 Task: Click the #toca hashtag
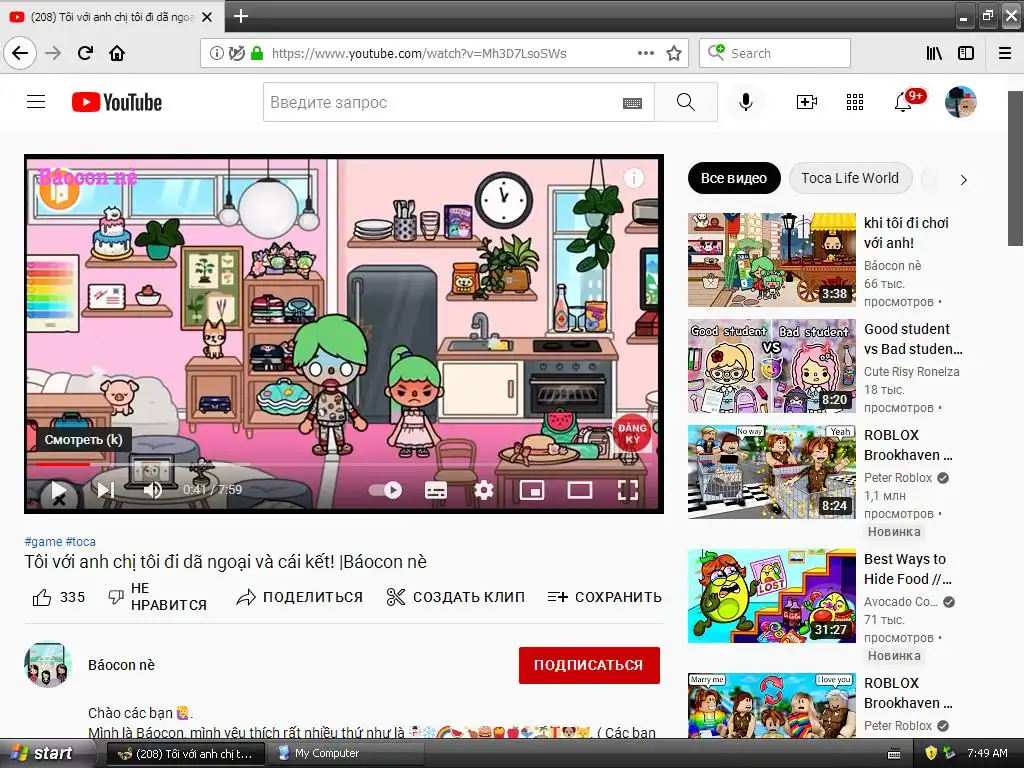(x=80, y=541)
